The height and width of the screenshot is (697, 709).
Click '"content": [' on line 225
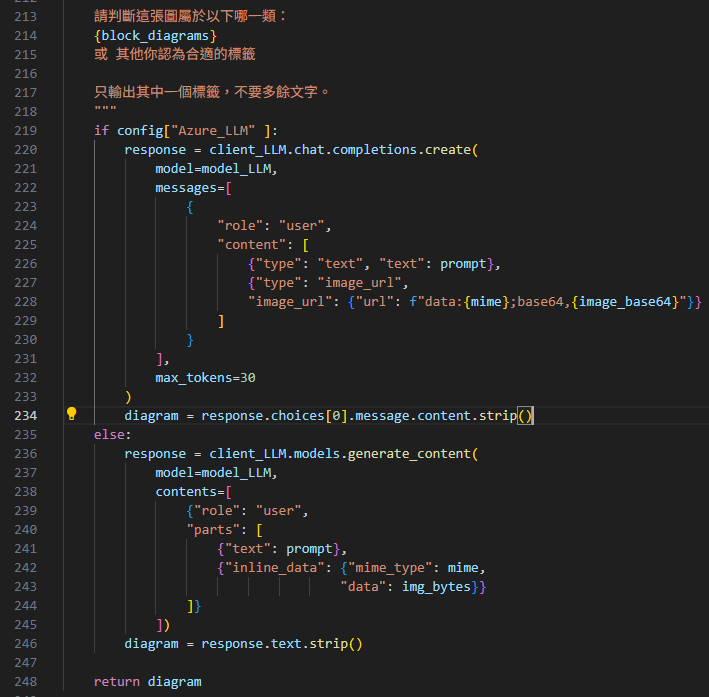(x=263, y=245)
